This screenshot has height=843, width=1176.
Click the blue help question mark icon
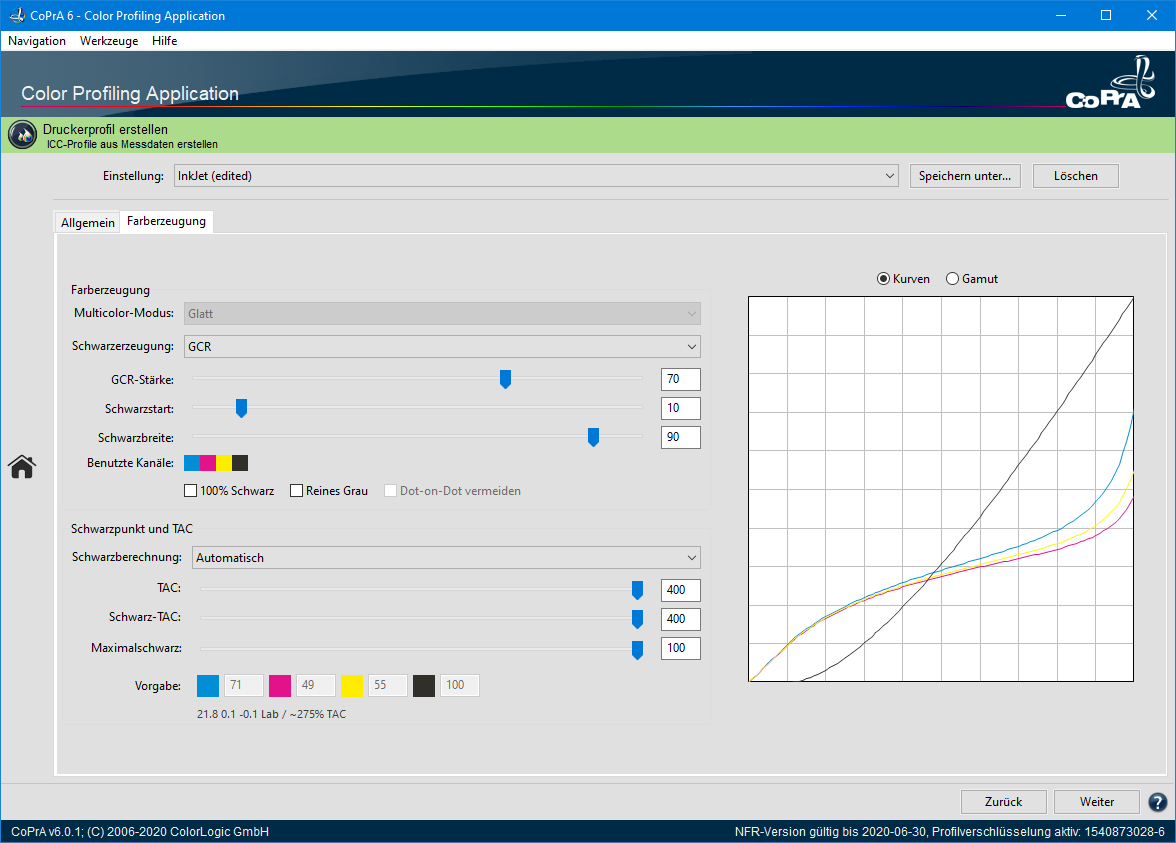1158,802
